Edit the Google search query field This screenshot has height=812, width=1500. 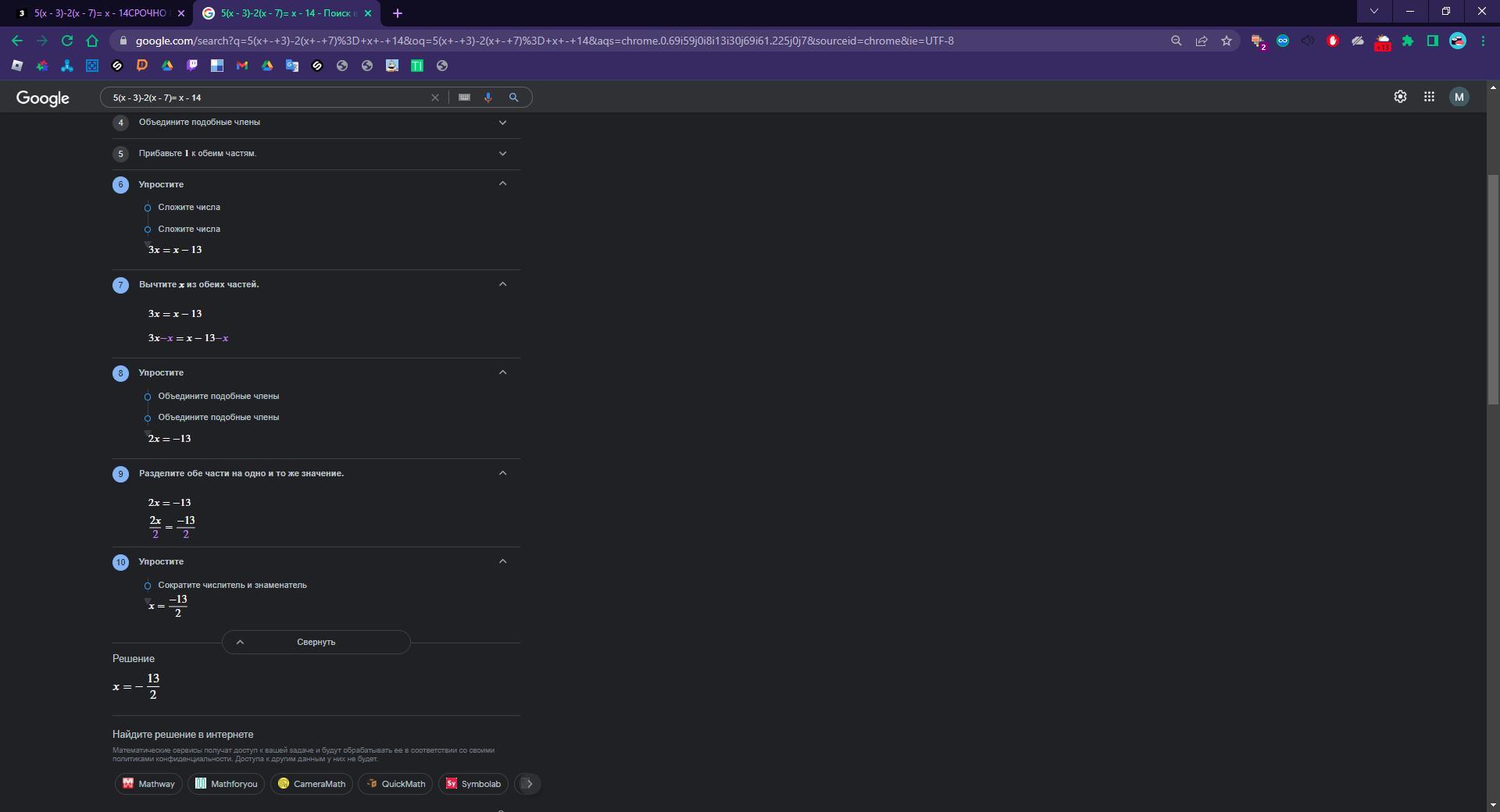268,98
